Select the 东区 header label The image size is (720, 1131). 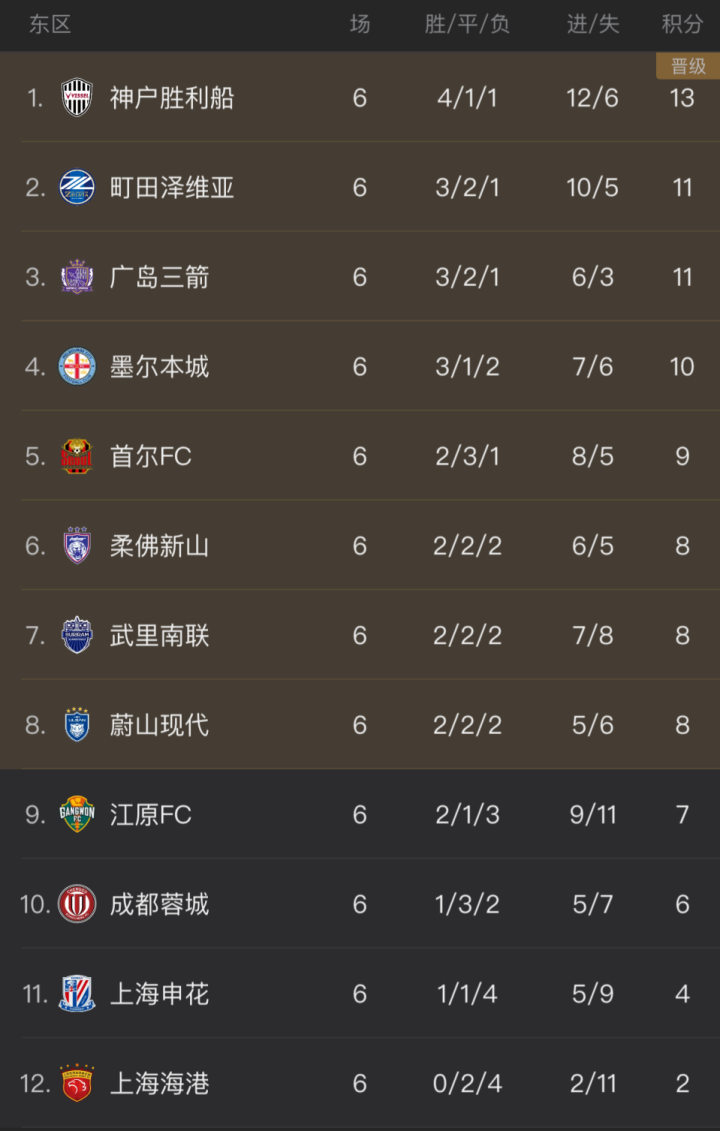coord(50,25)
